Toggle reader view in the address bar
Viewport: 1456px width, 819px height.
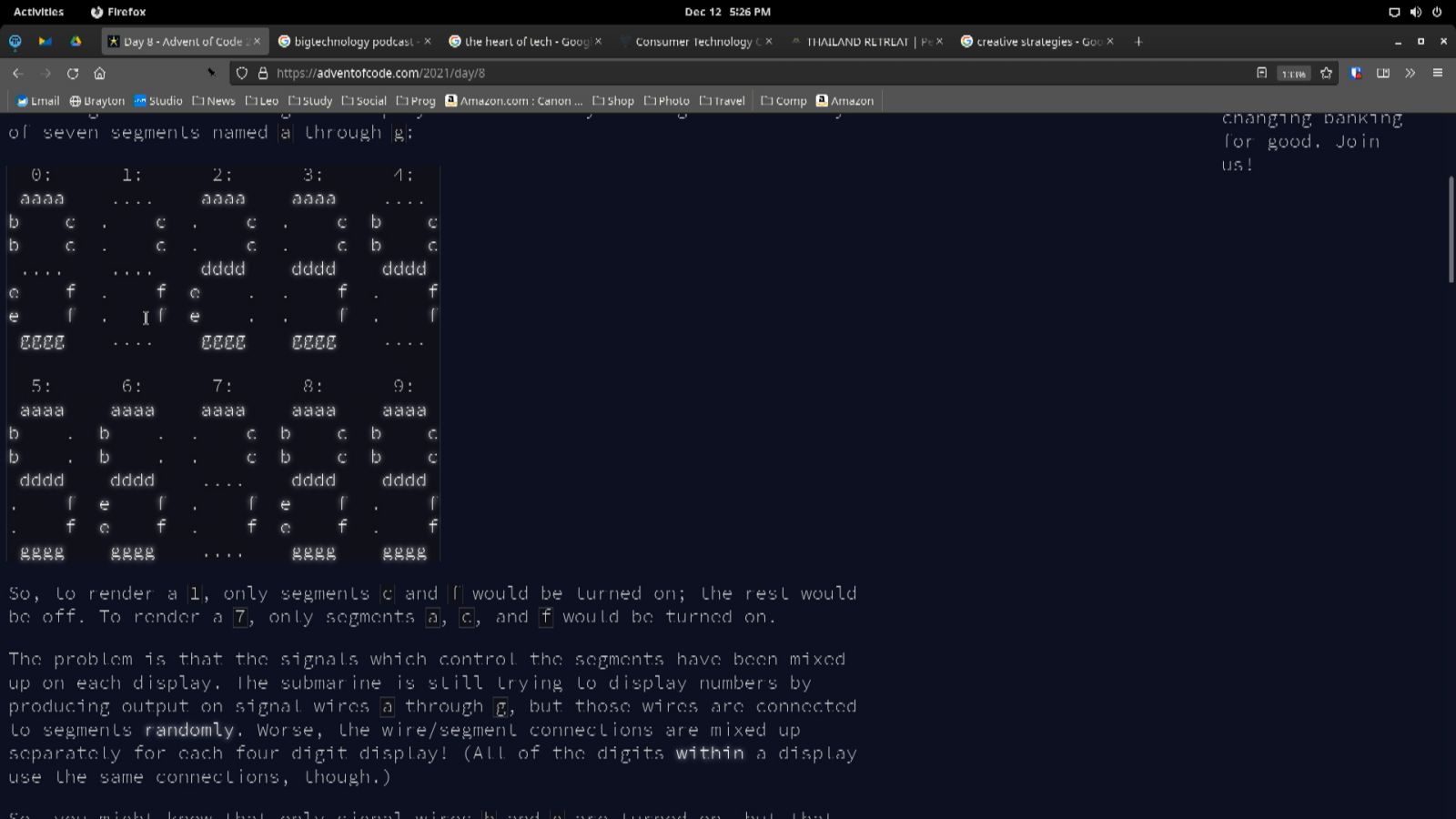click(1261, 74)
